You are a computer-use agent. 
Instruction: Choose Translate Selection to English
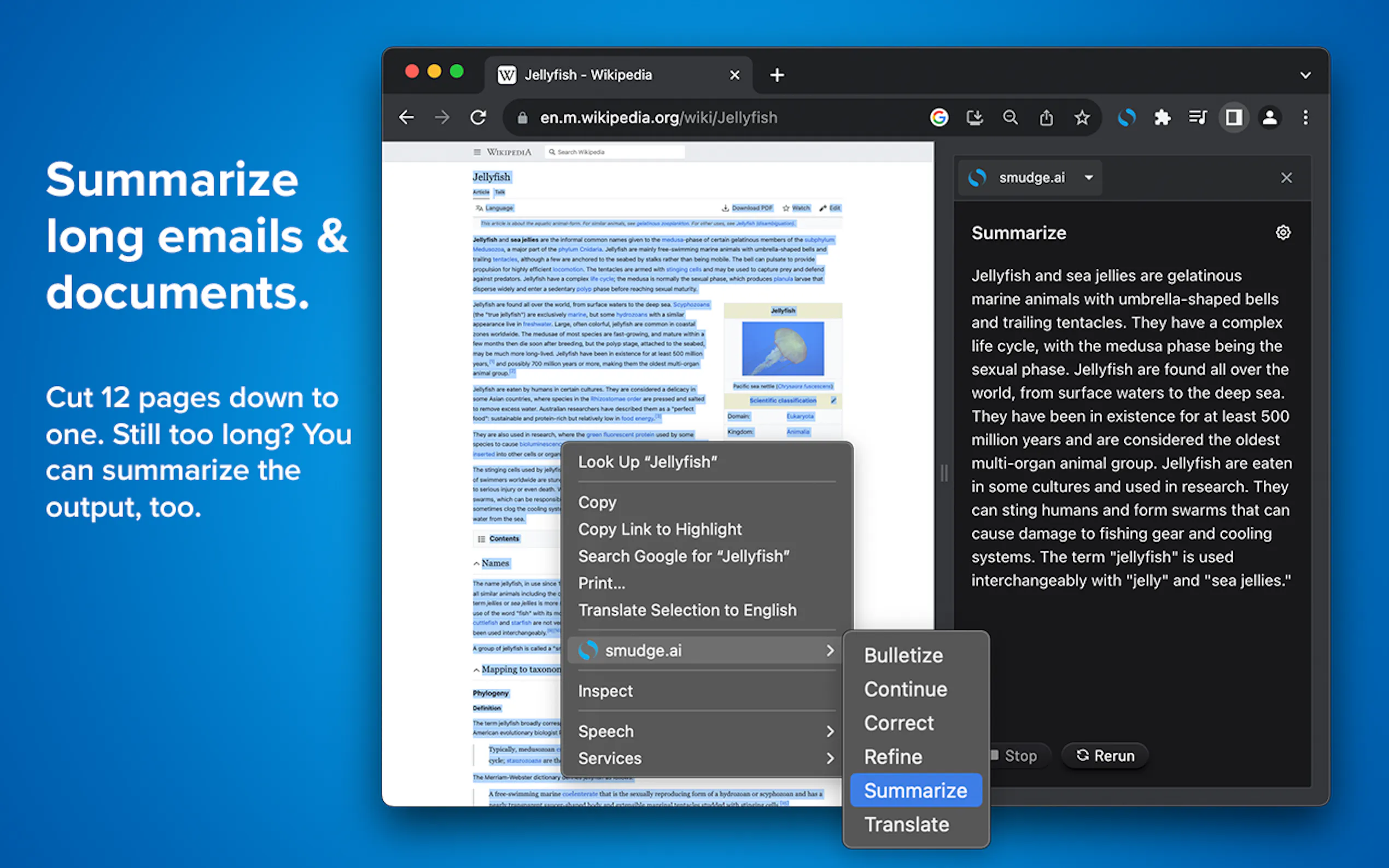point(687,609)
